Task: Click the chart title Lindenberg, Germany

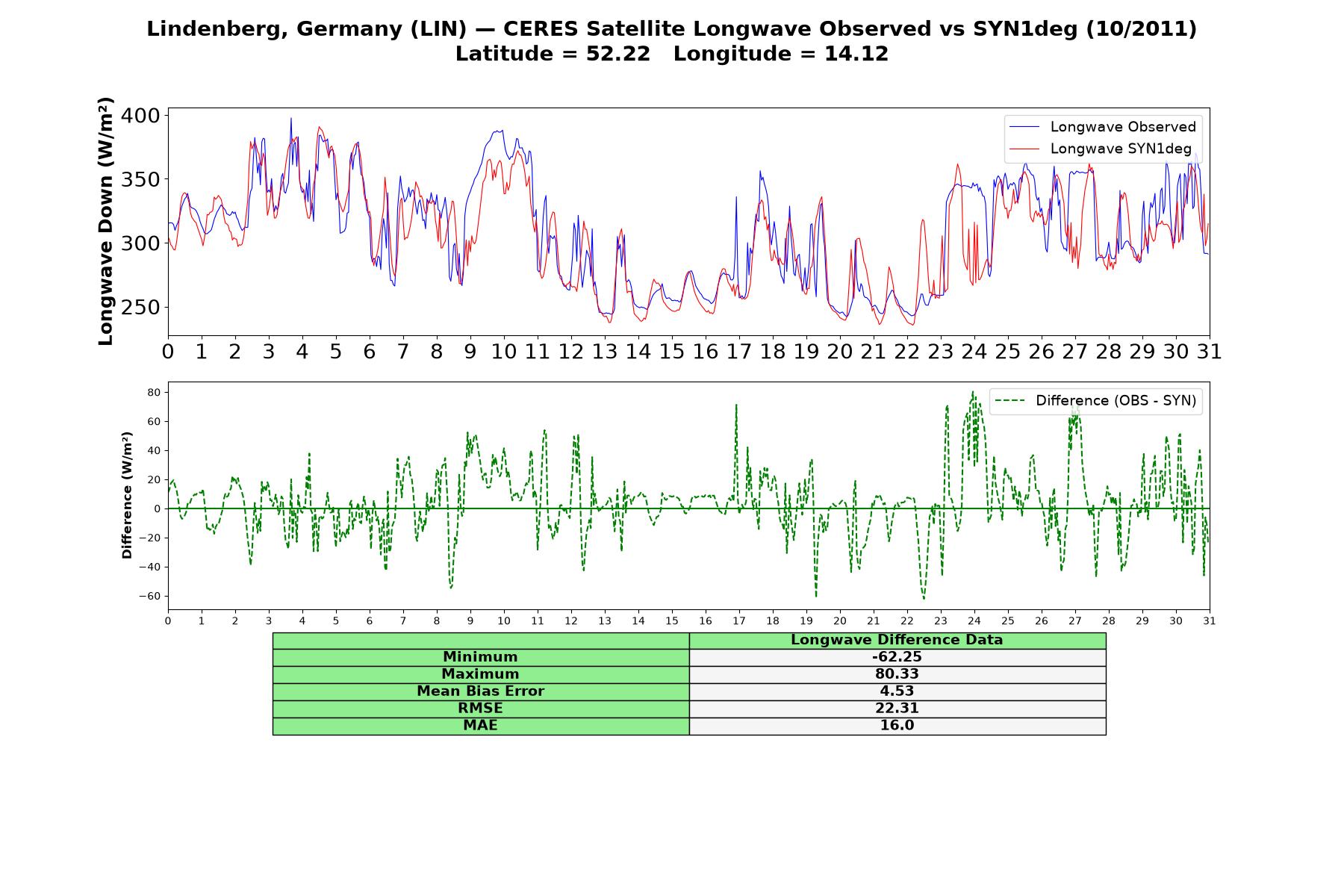Action: pyautogui.click(x=672, y=29)
